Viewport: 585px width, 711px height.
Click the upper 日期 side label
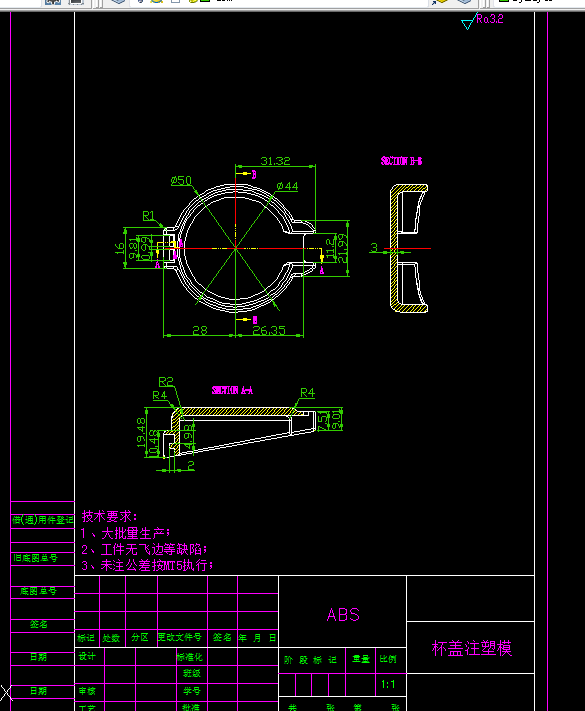[39, 657]
